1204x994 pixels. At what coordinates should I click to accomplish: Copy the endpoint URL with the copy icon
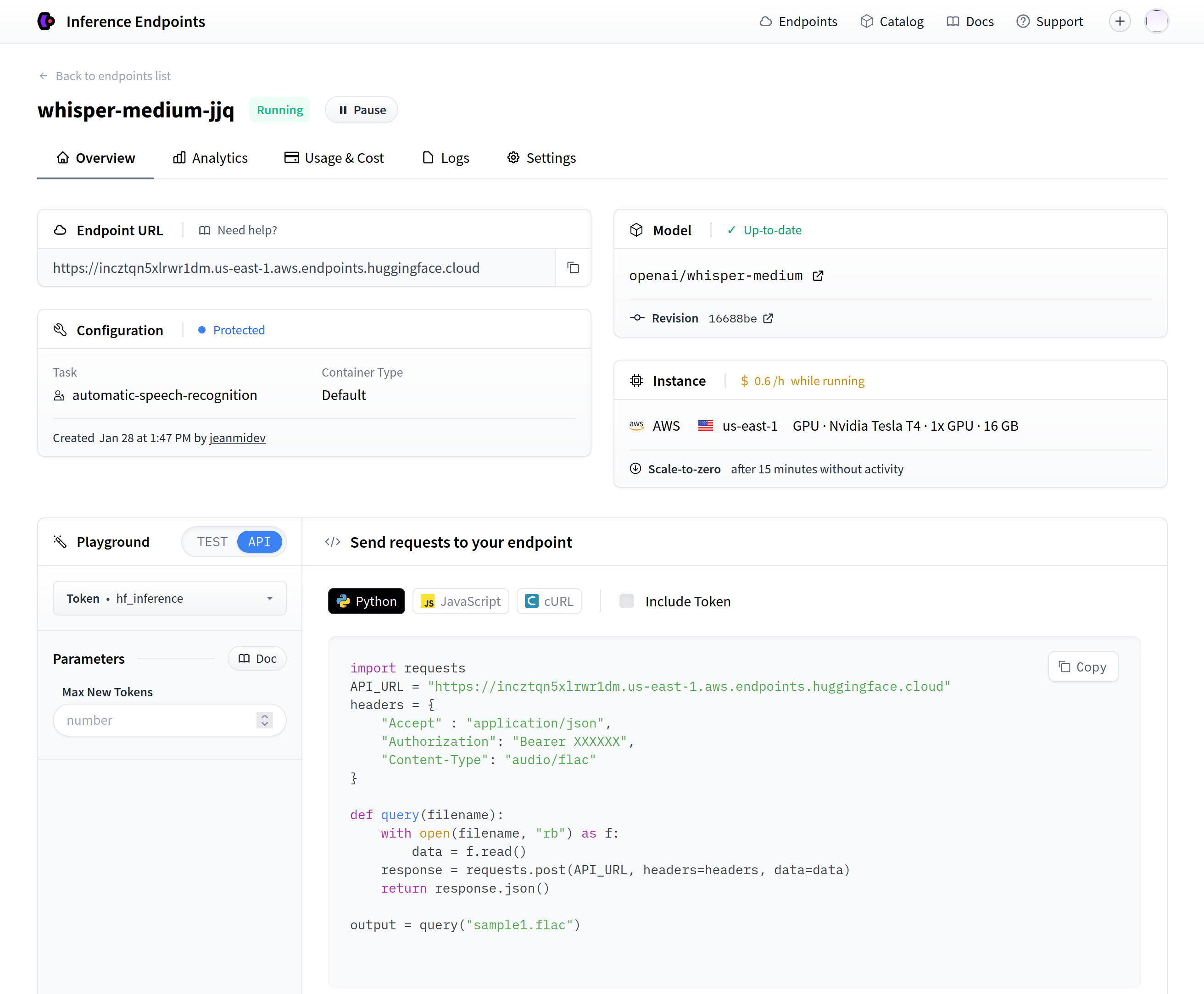(x=573, y=267)
